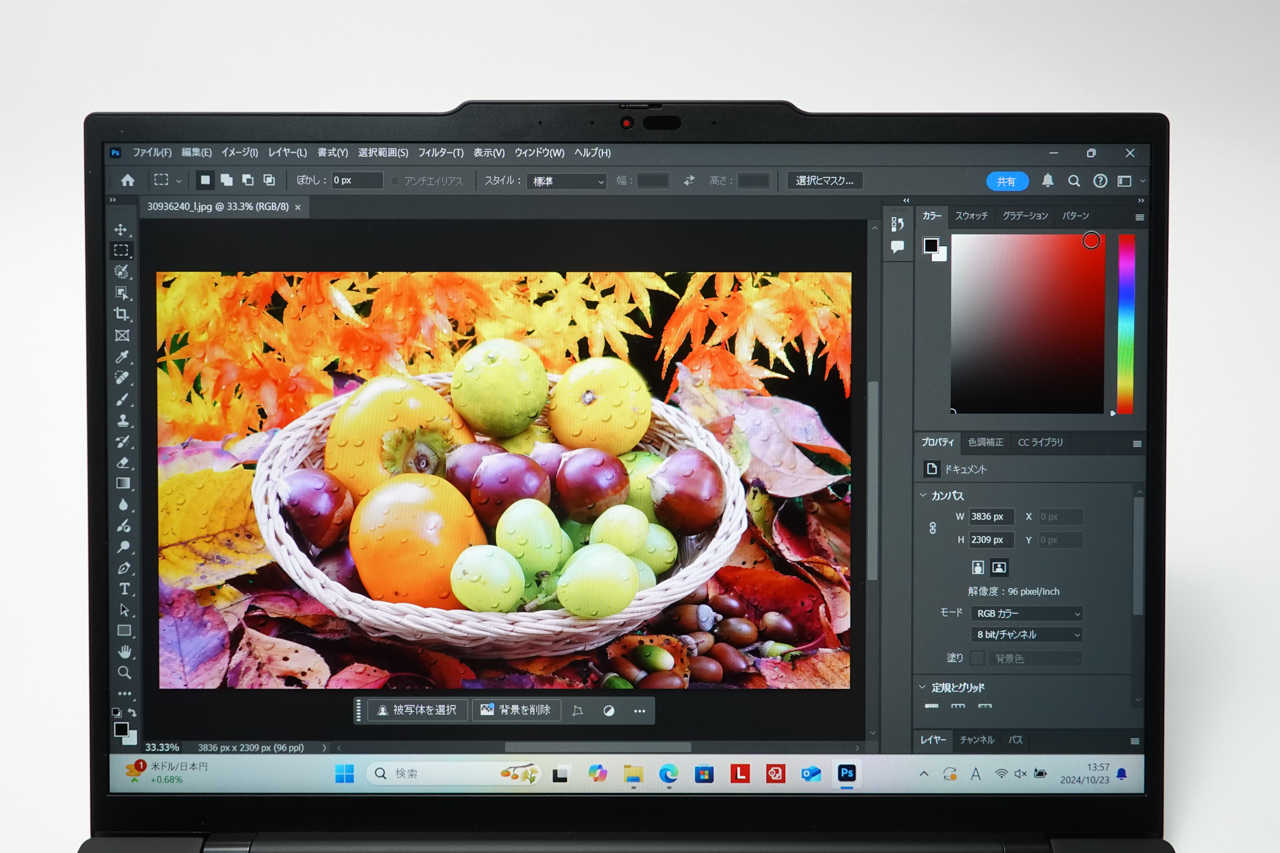The width and height of the screenshot is (1280, 853).
Task: Open the History panel icon
Action: pos(897,224)
